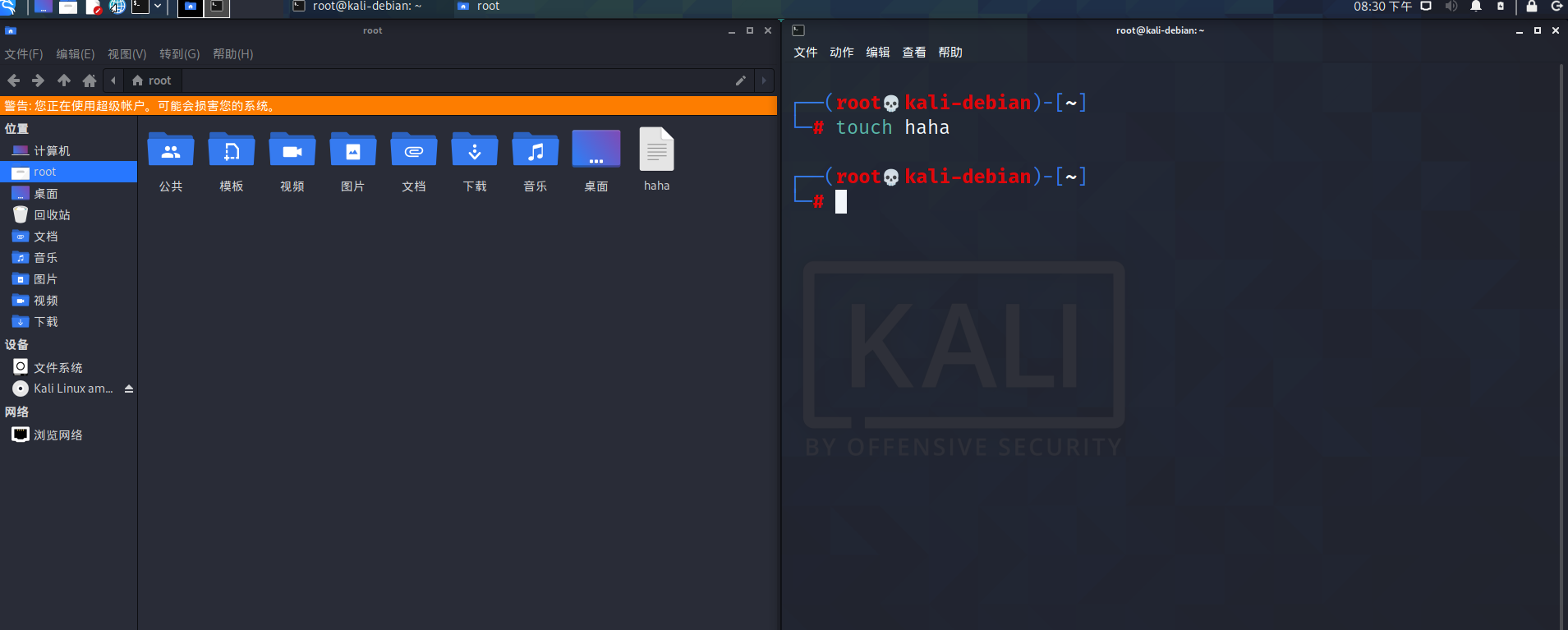Screen dimensions: 1568x630
Task: Click the volume speaker tray icon
Action: click(1451, 7)
